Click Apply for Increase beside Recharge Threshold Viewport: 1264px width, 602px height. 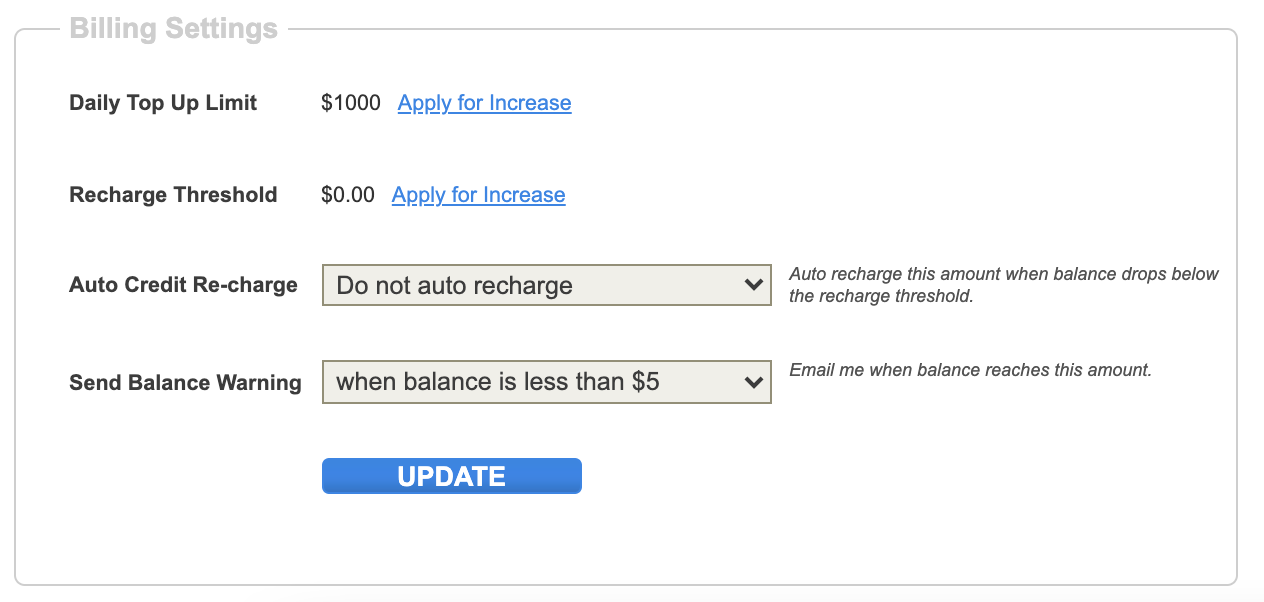tap(478, 195)
